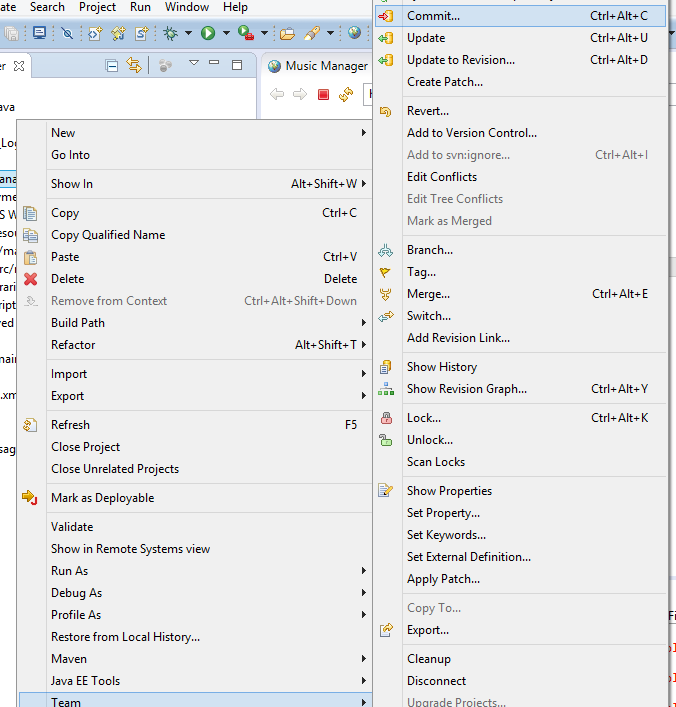Screen dimensions: 676x707
Task: Click the Tag flag icon
Action: [x=385, y=272]
